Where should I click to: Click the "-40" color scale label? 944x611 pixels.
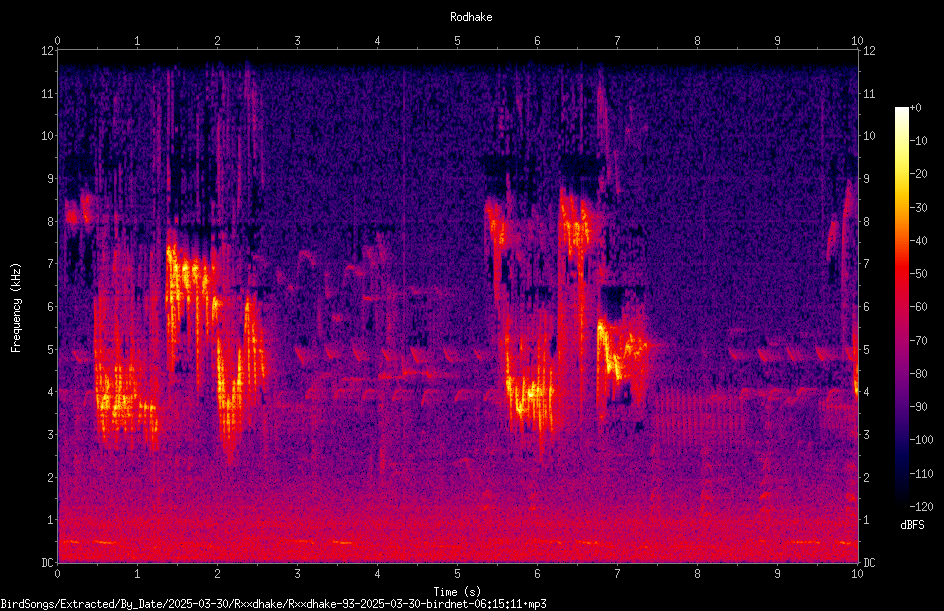918,241
